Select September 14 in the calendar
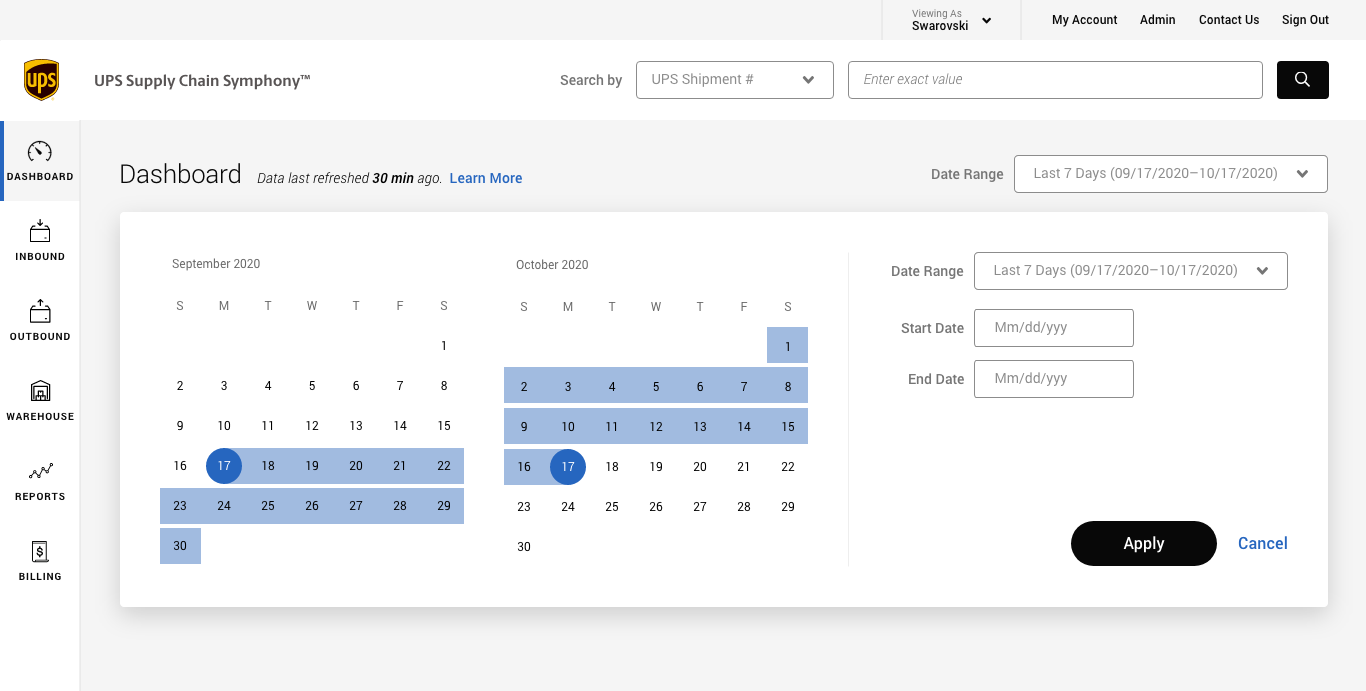Viewport: 1366px width, 691px height. [400, 426]
